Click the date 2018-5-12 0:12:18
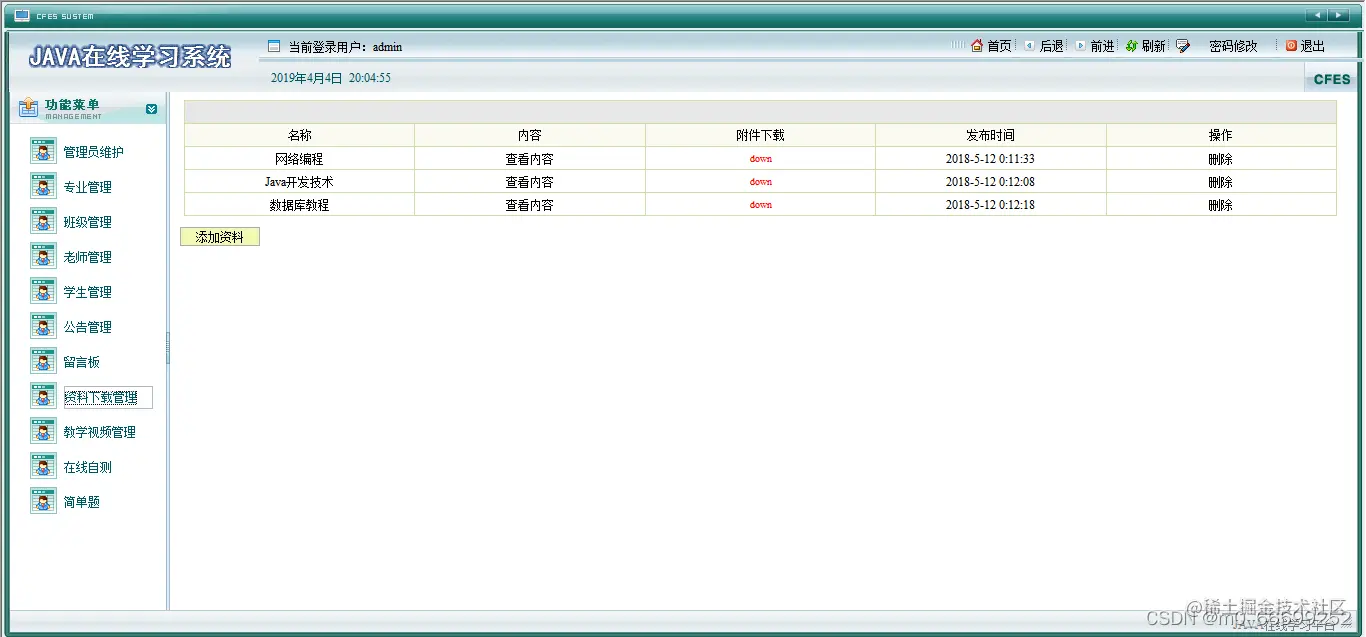The height and width of the screenshot is (637, 1366). [990, 205]
